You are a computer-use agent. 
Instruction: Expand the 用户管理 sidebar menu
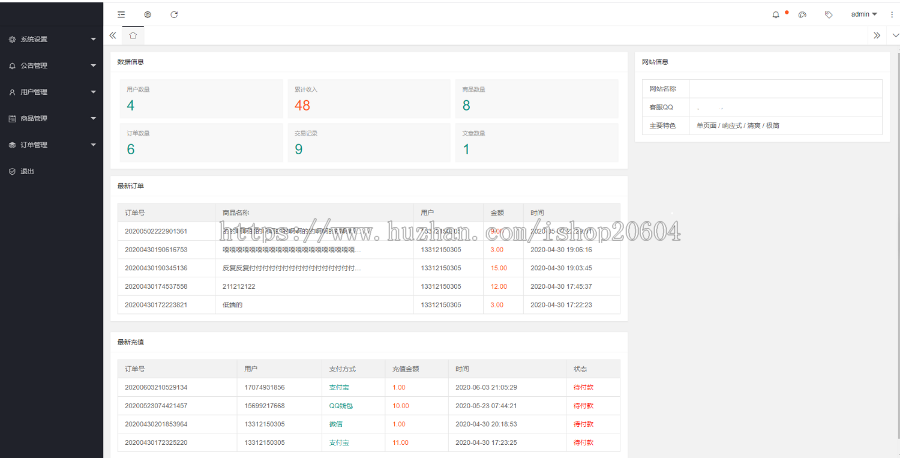52,92
